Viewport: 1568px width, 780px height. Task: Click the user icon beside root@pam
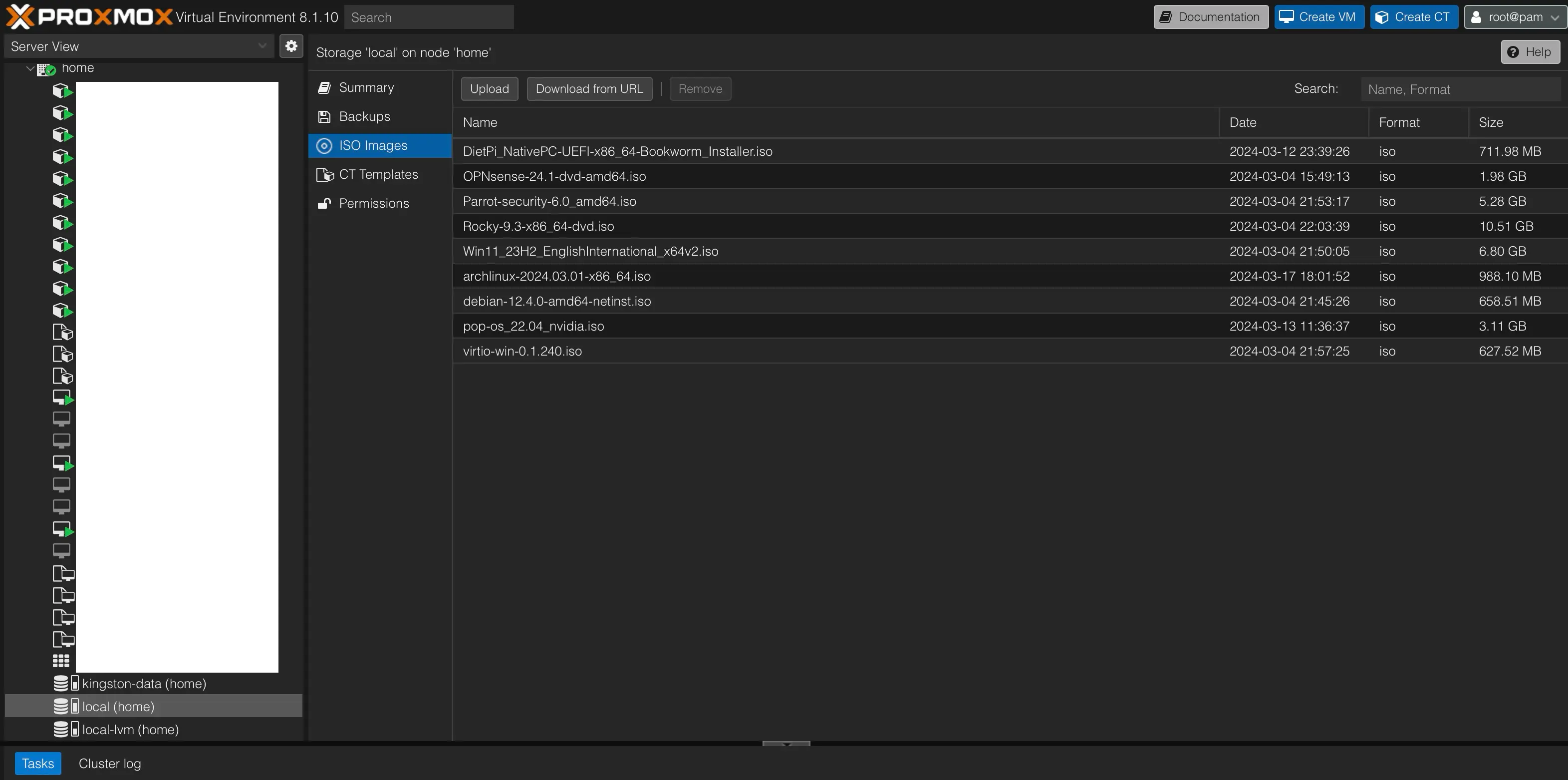point(1476,17)
